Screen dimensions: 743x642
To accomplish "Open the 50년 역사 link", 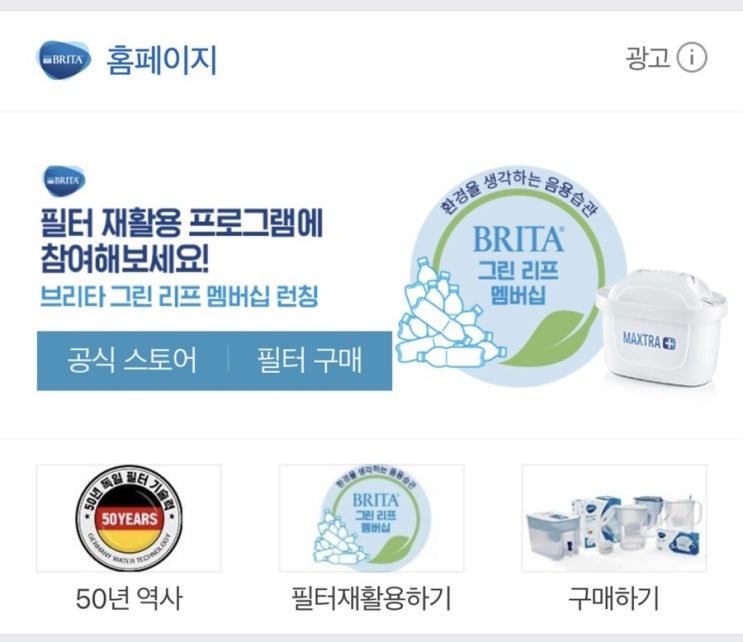I will tap(129, 598).
